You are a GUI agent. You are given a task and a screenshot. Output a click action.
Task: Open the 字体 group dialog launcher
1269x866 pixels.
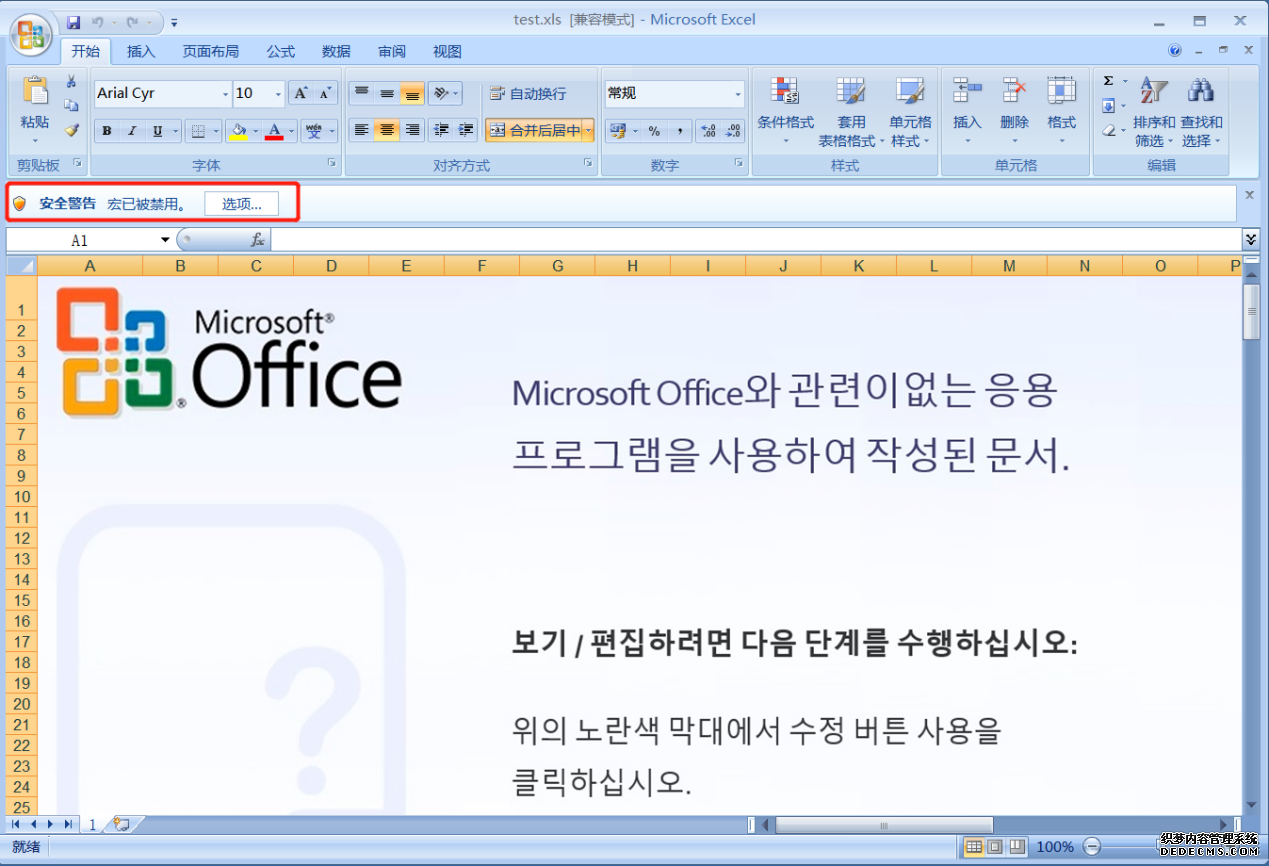pyautogui.click(x=333, y=162)
